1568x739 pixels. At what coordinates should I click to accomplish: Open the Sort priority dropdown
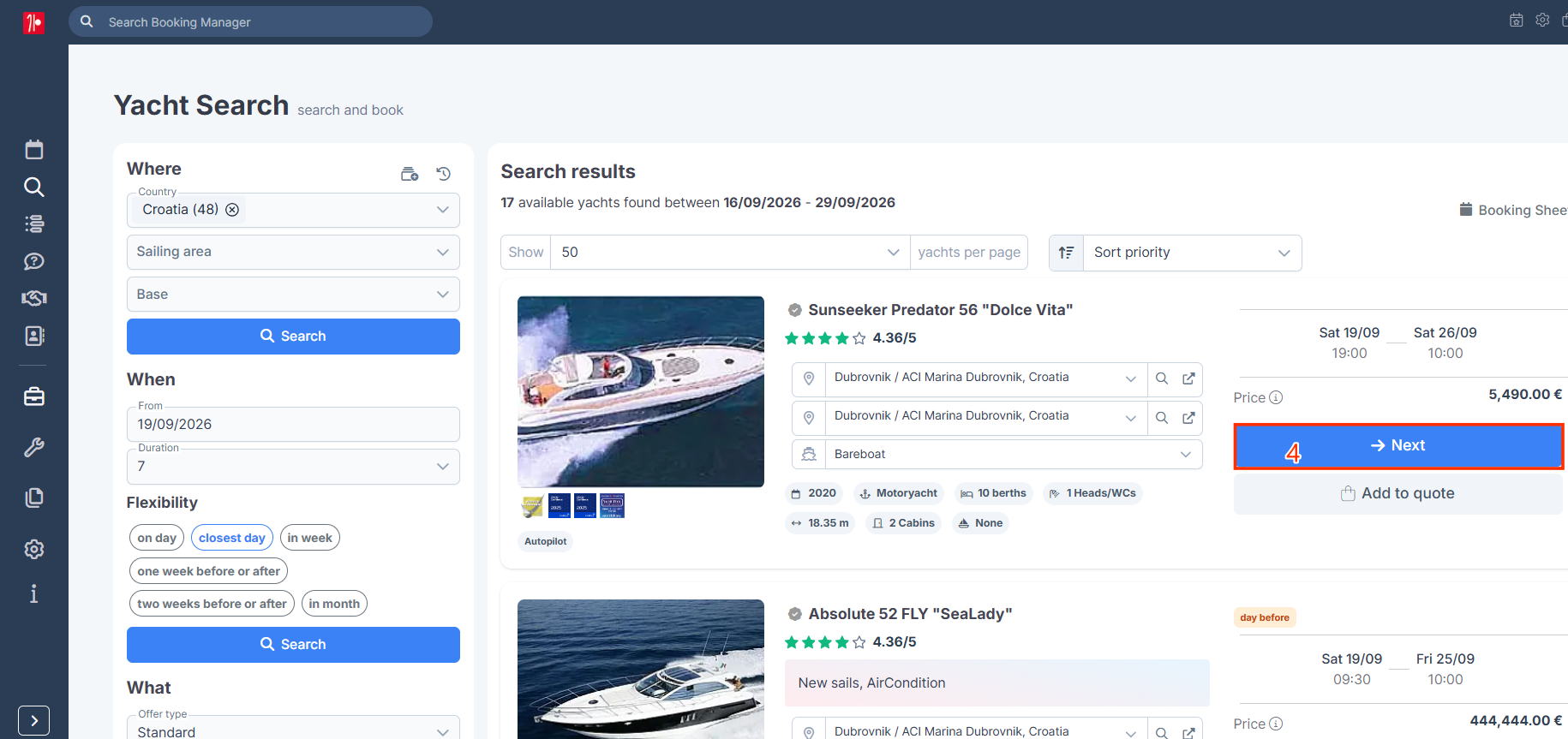pos(1192,253)
